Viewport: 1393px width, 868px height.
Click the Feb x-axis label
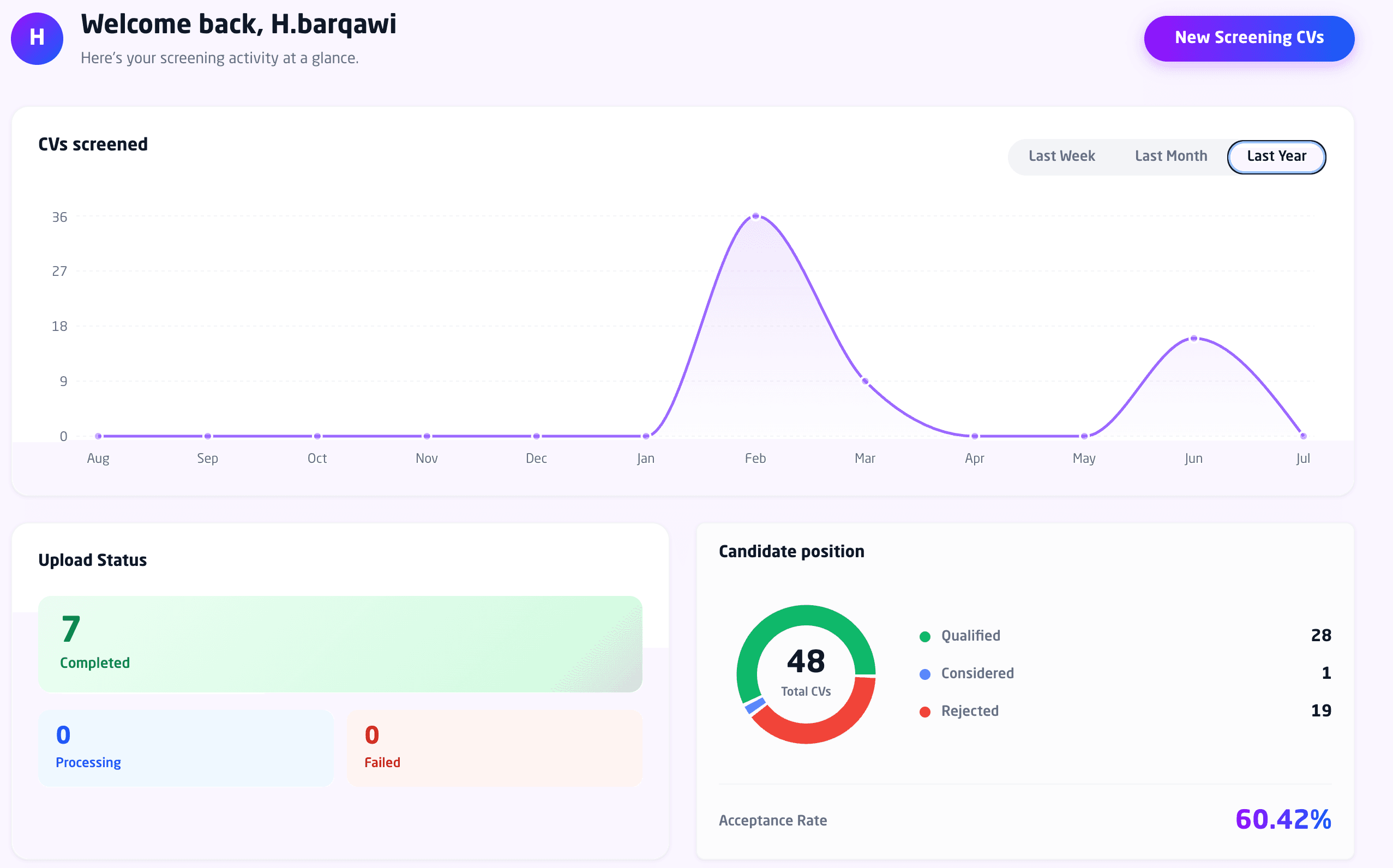755,459
